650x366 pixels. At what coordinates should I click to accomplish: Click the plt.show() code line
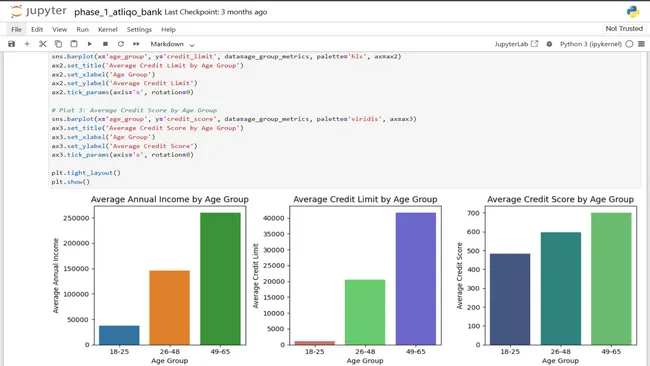click(70, 182)
